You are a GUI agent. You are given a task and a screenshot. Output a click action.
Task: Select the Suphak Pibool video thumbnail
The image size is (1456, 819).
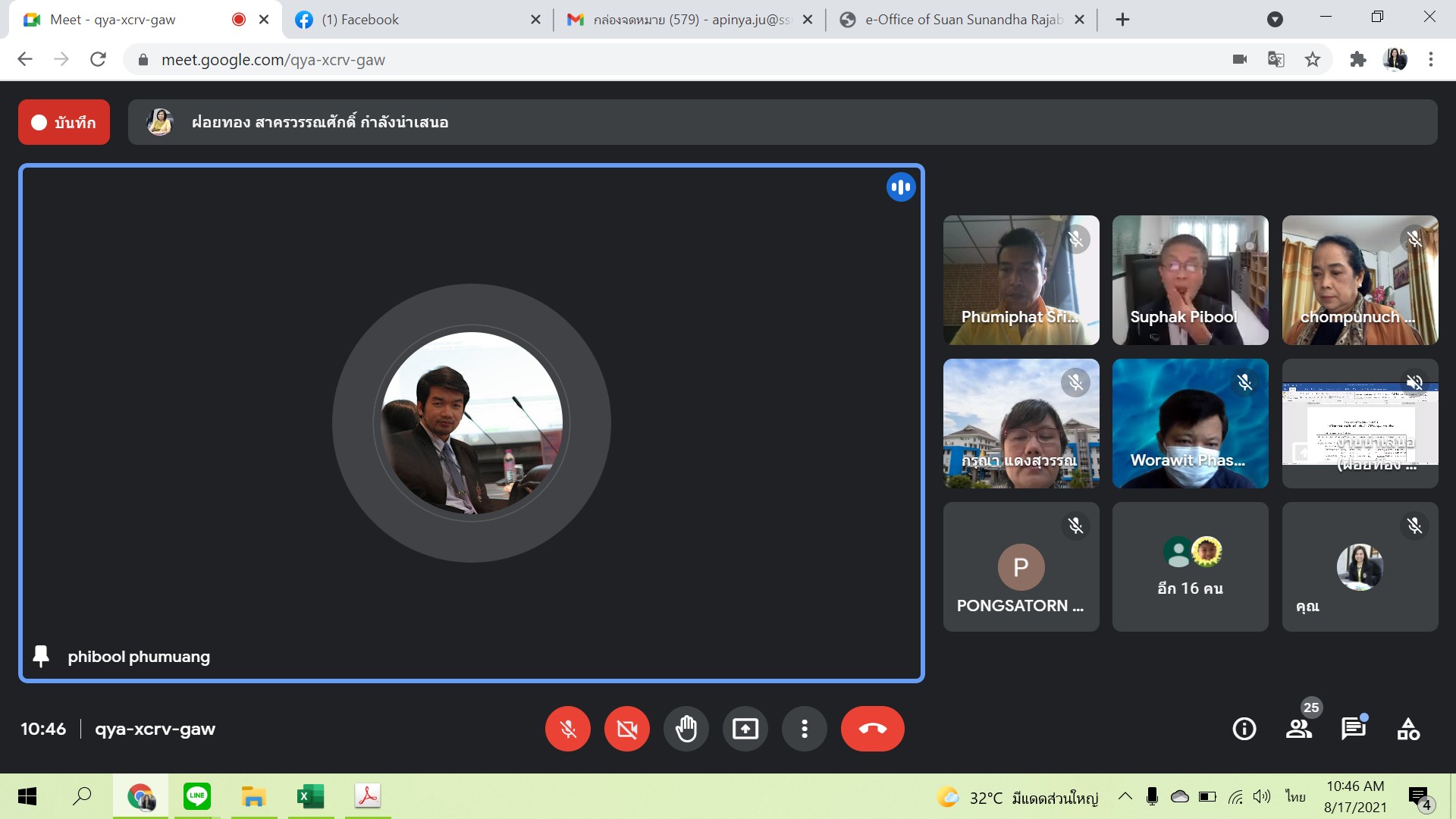click(1190, 280)
